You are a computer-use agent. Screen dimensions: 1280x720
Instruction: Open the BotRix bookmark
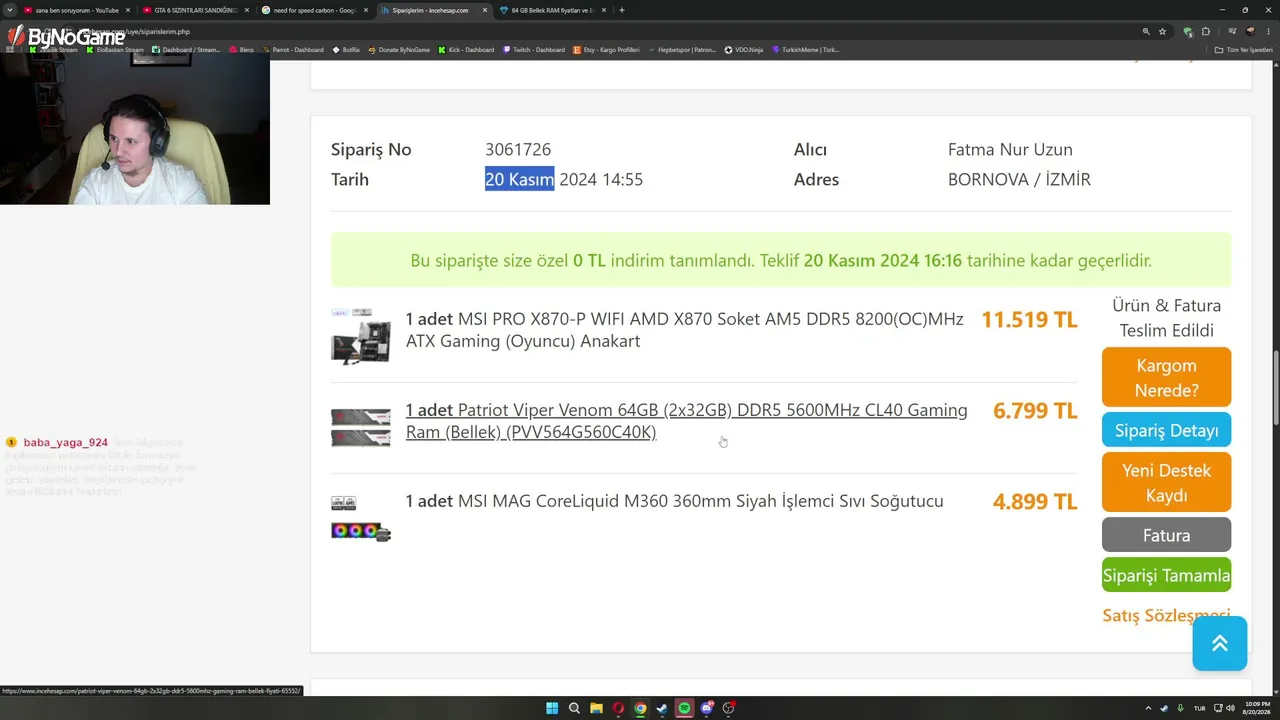point(346,50)
